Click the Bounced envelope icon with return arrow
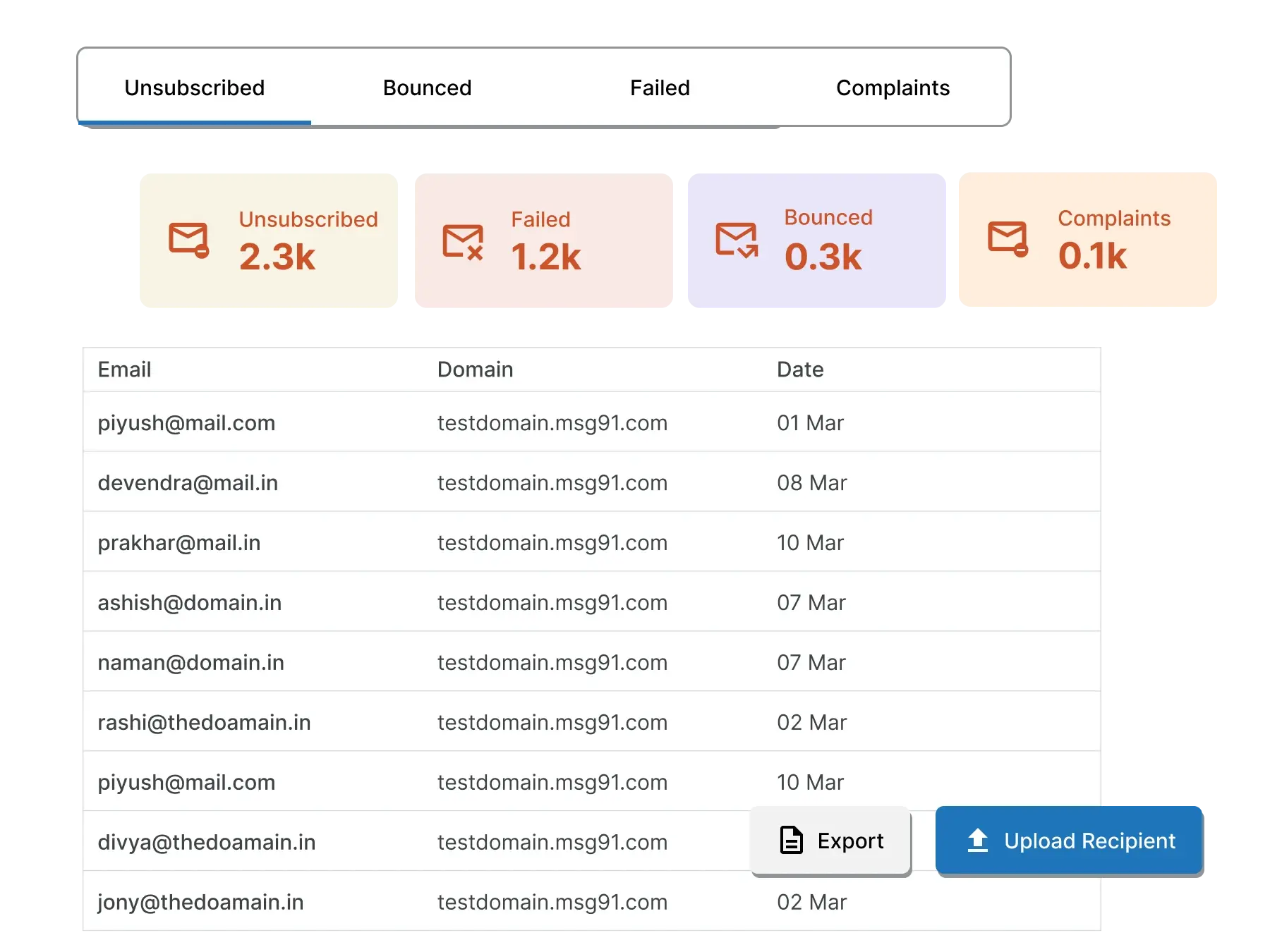This screenshot has width=1270, height=952. coord(737,240)
